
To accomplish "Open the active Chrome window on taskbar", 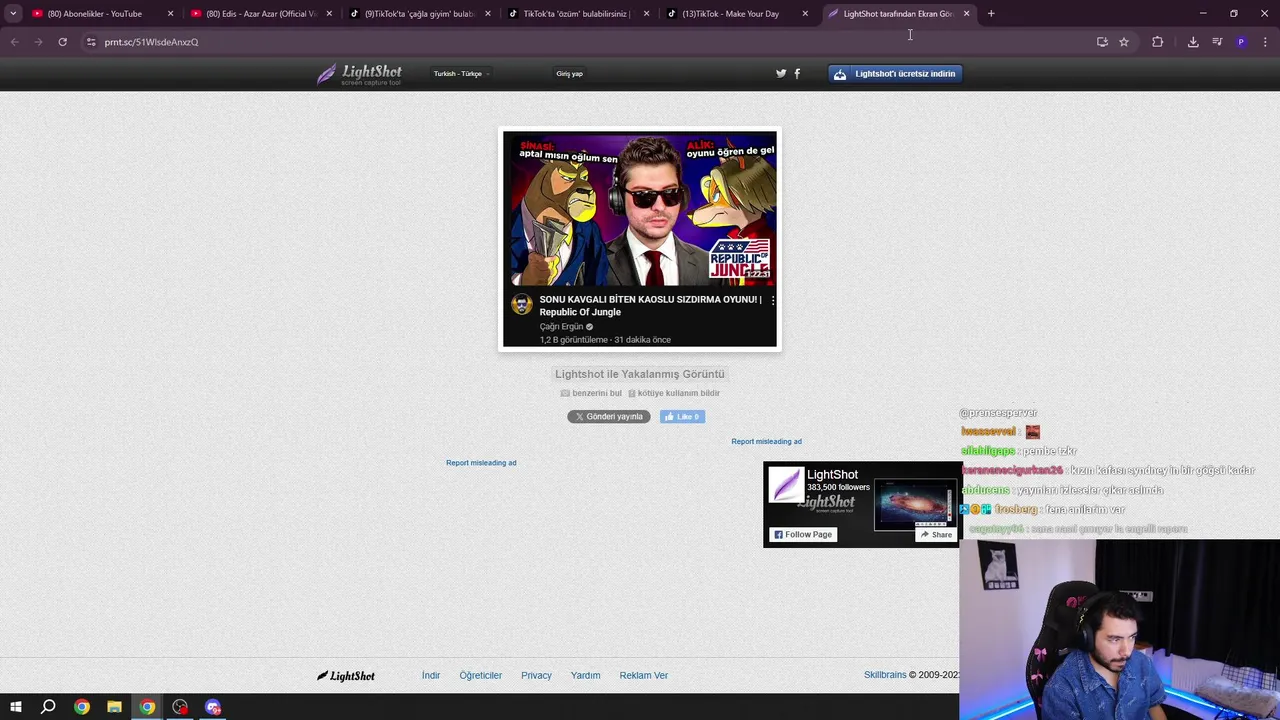I will [147, 707].
